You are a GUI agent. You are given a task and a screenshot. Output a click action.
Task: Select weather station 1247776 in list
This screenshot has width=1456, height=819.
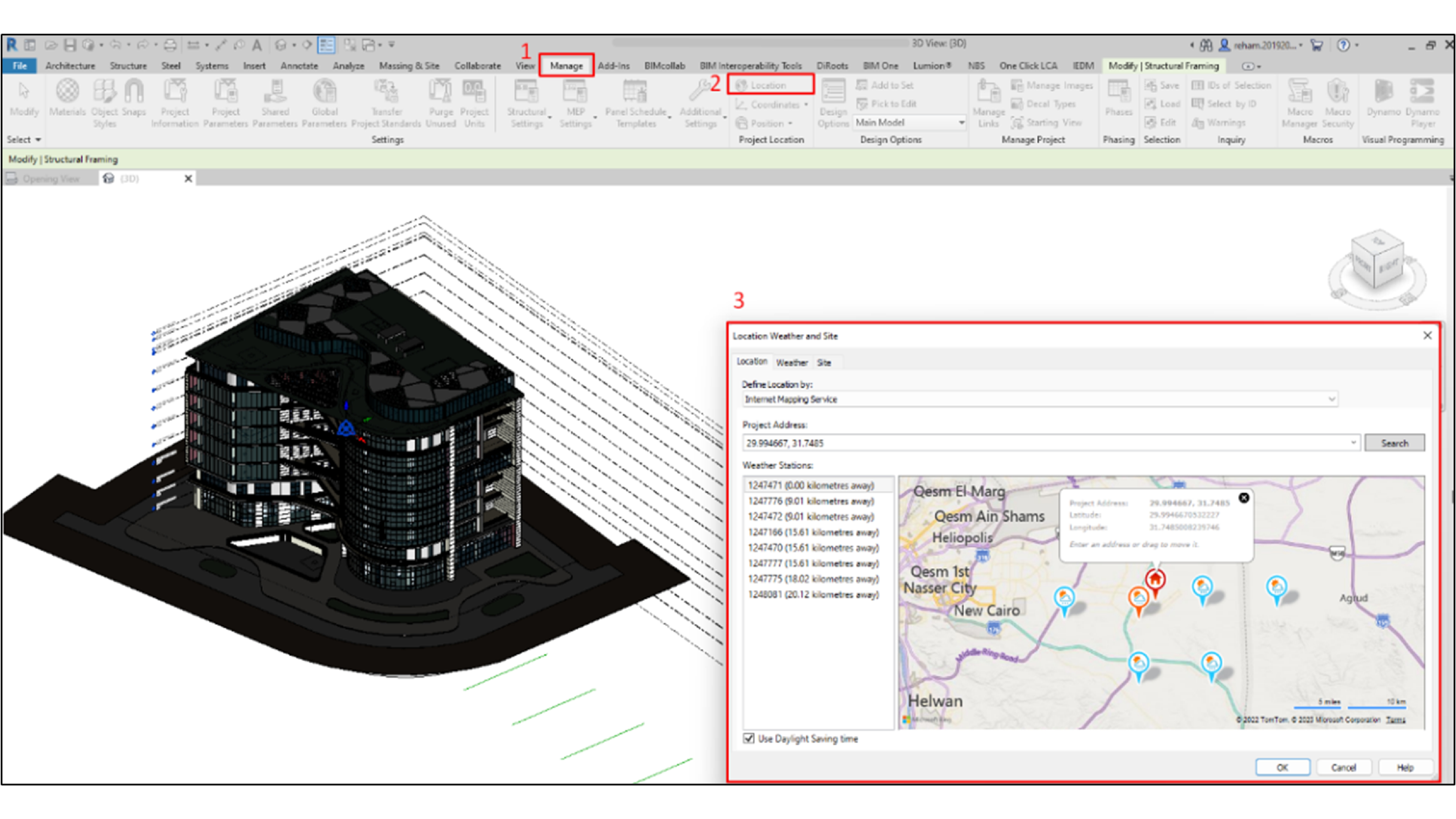click(x=811, y=501)
